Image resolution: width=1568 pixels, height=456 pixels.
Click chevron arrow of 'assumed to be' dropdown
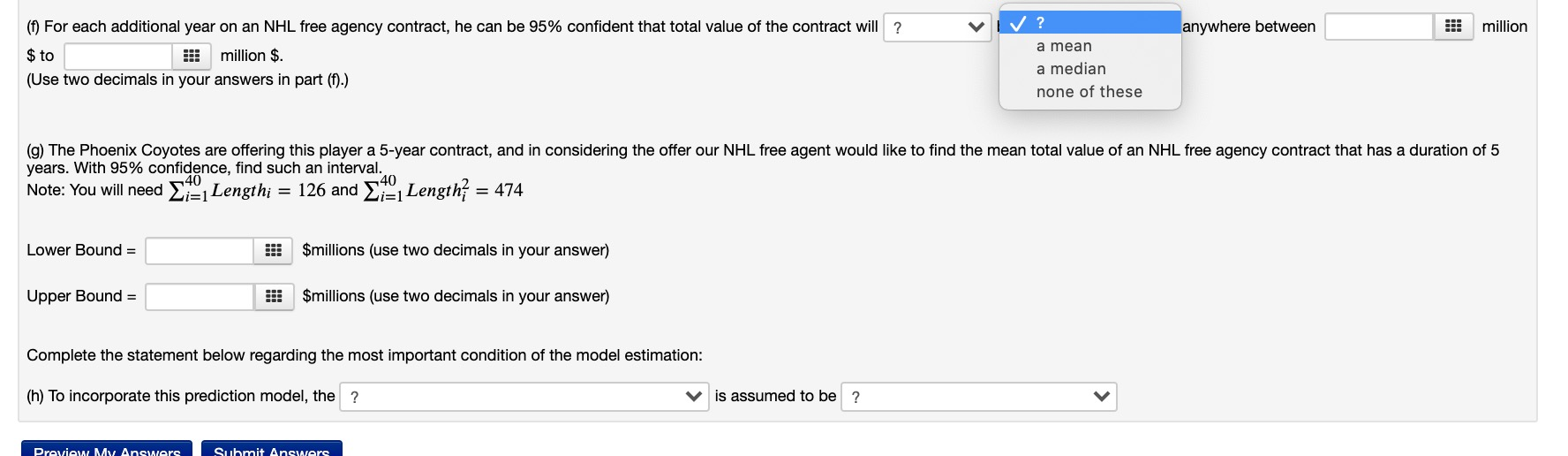tap(1102, 397)
